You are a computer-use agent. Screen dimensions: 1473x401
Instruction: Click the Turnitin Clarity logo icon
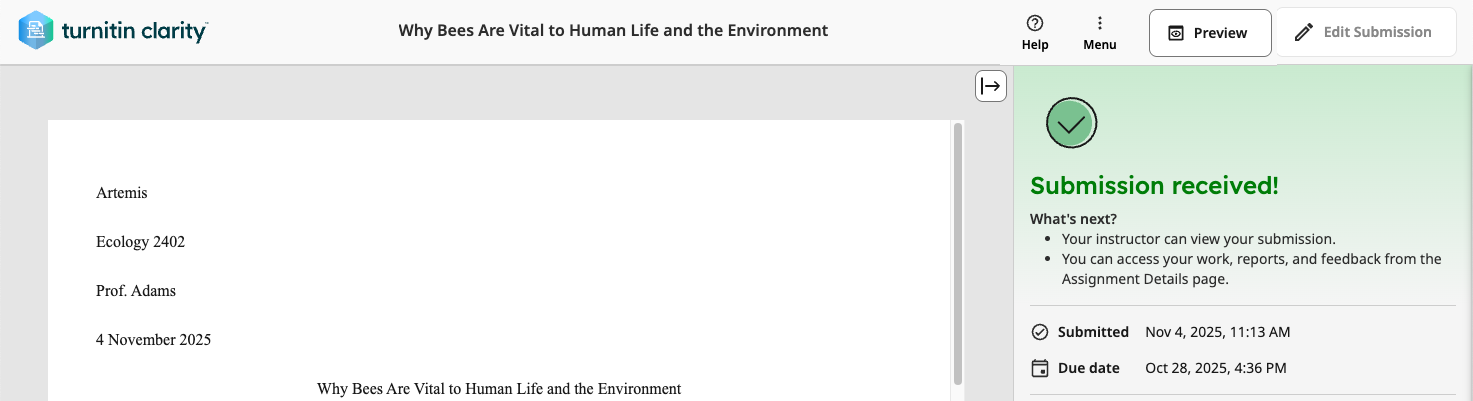[x=36, y=30]
